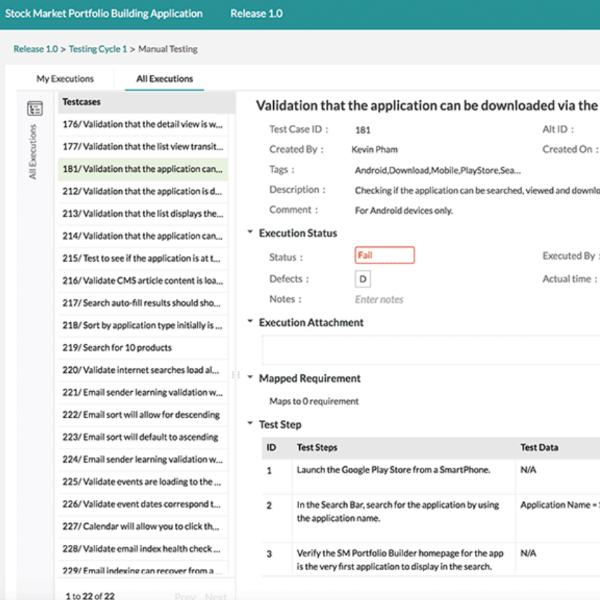Click the Tags value Android,Download,Mobile
600x600 pixels.
tap(437, 170)
